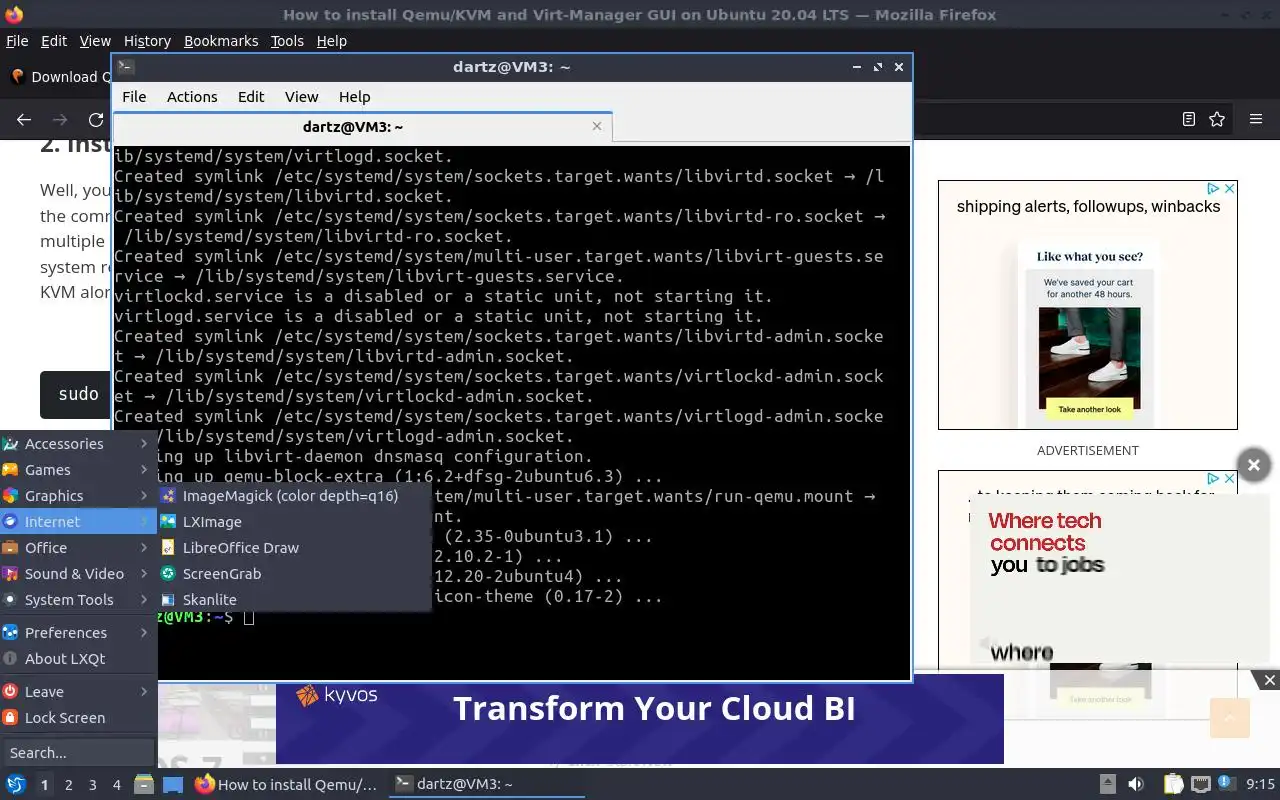1280x800 pixels.
Task: Open the terminal View menu
Action: coord(301,96)
